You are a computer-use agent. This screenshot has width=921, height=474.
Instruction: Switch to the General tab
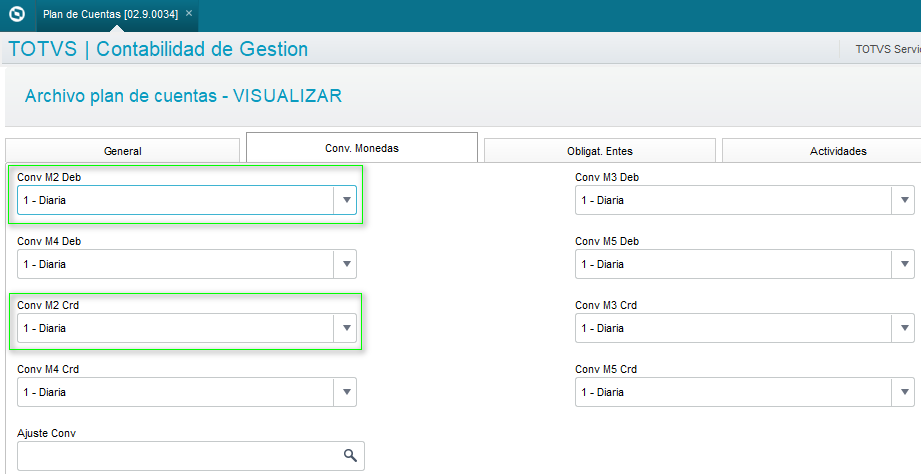[123, 151]
